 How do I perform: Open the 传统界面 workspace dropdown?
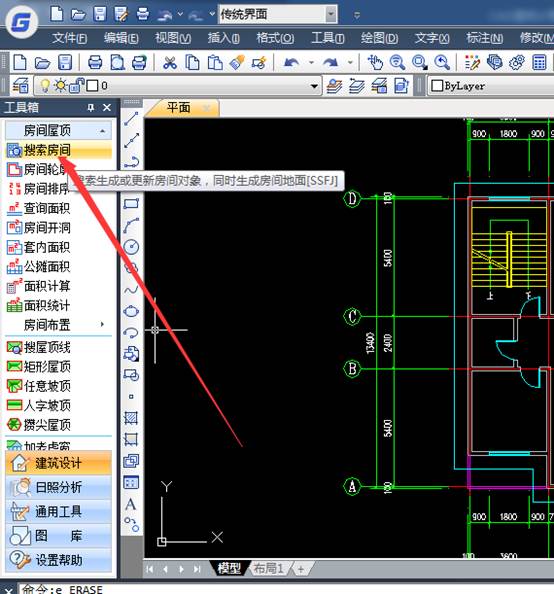(330, 15)
